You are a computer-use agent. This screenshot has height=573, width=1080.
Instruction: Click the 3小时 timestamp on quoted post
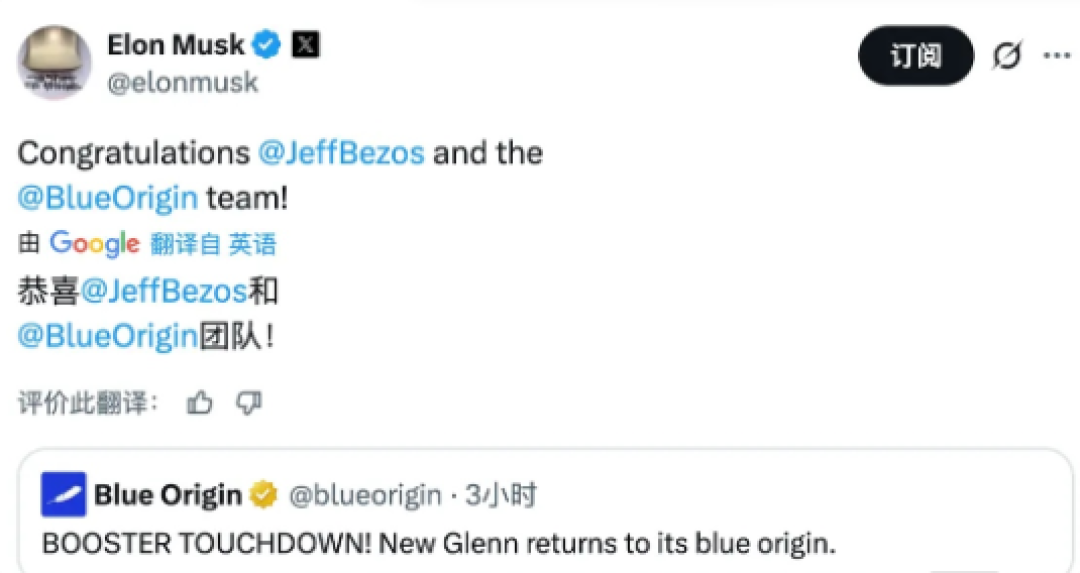pyautogui.click(x=501, y=494)
